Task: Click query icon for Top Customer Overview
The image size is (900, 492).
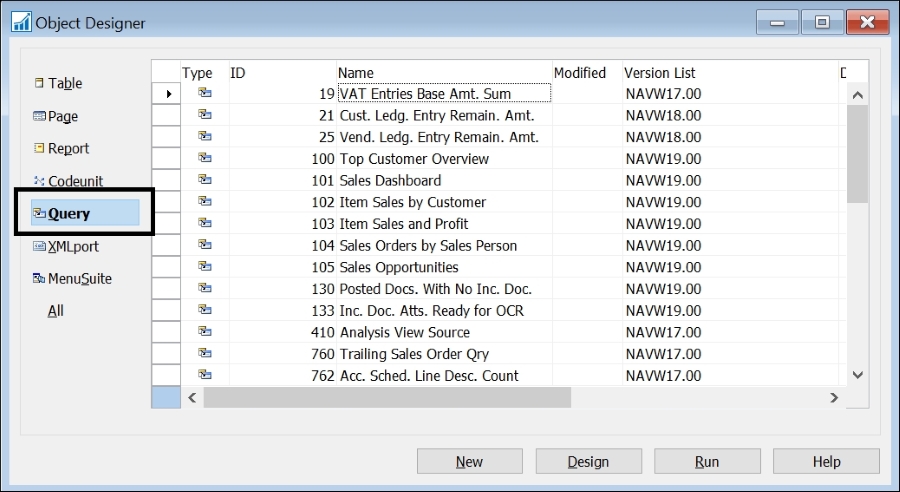Action: pos(205,158)
